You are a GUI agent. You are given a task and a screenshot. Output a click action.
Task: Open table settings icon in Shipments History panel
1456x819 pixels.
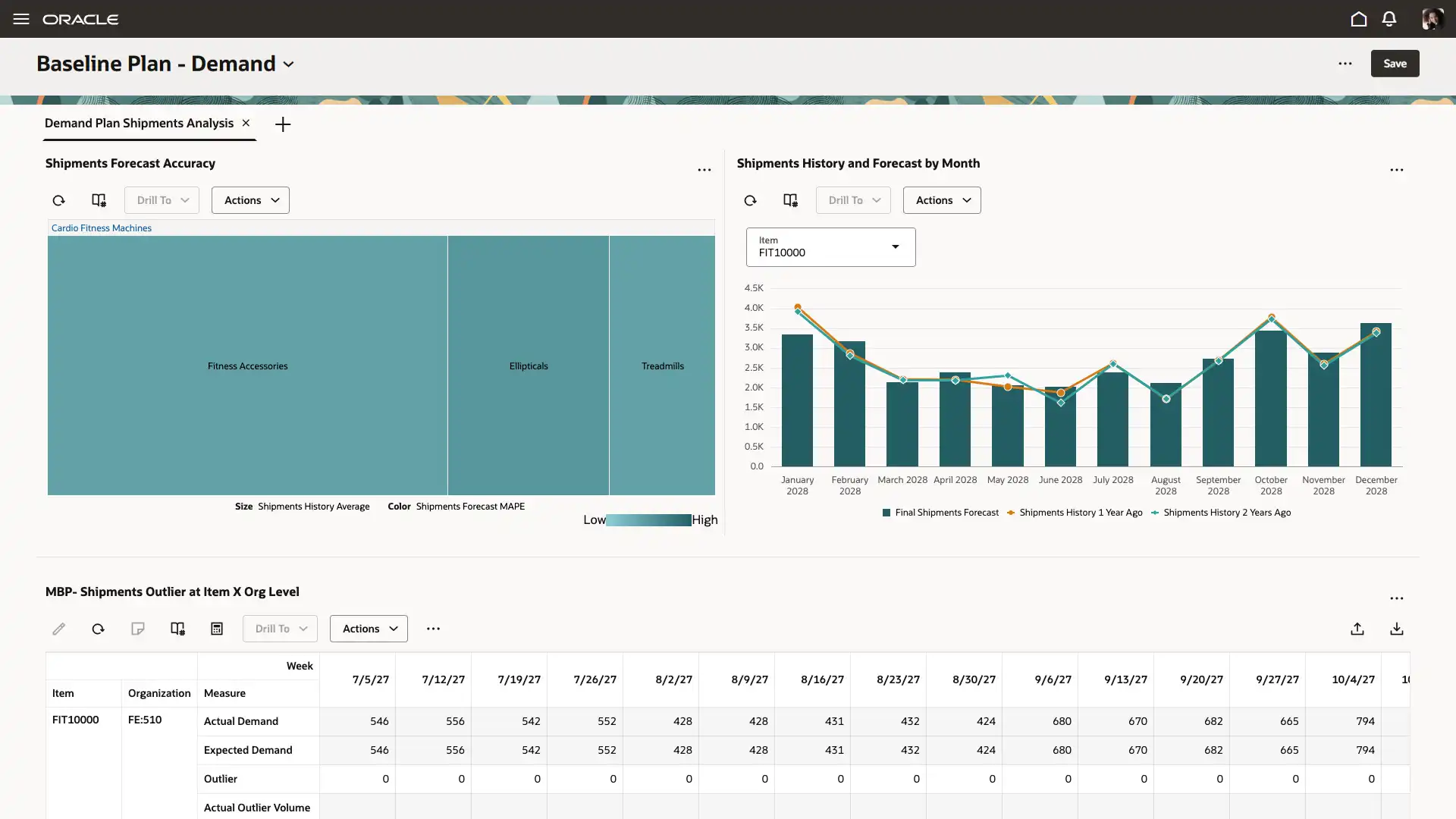tap(790, 200)
